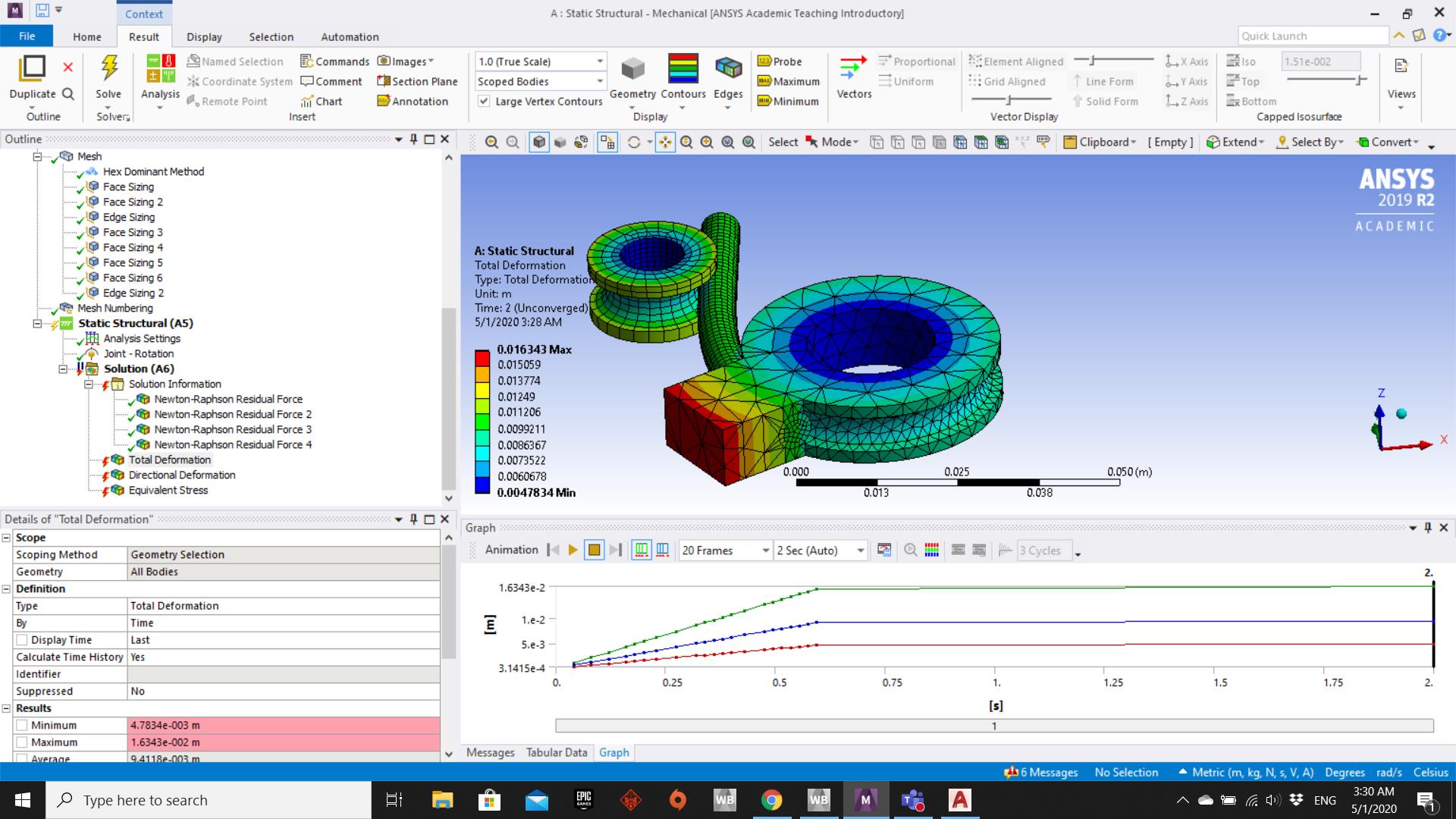Open the Messages tab
1456x819 pixels.
[x=490, y=752]
